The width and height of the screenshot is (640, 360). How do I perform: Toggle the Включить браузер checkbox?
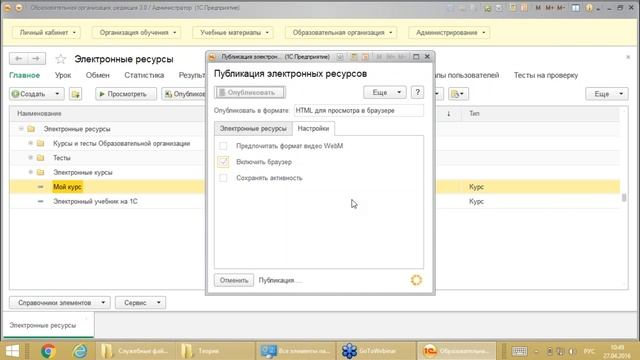click(x=223, y=162)
